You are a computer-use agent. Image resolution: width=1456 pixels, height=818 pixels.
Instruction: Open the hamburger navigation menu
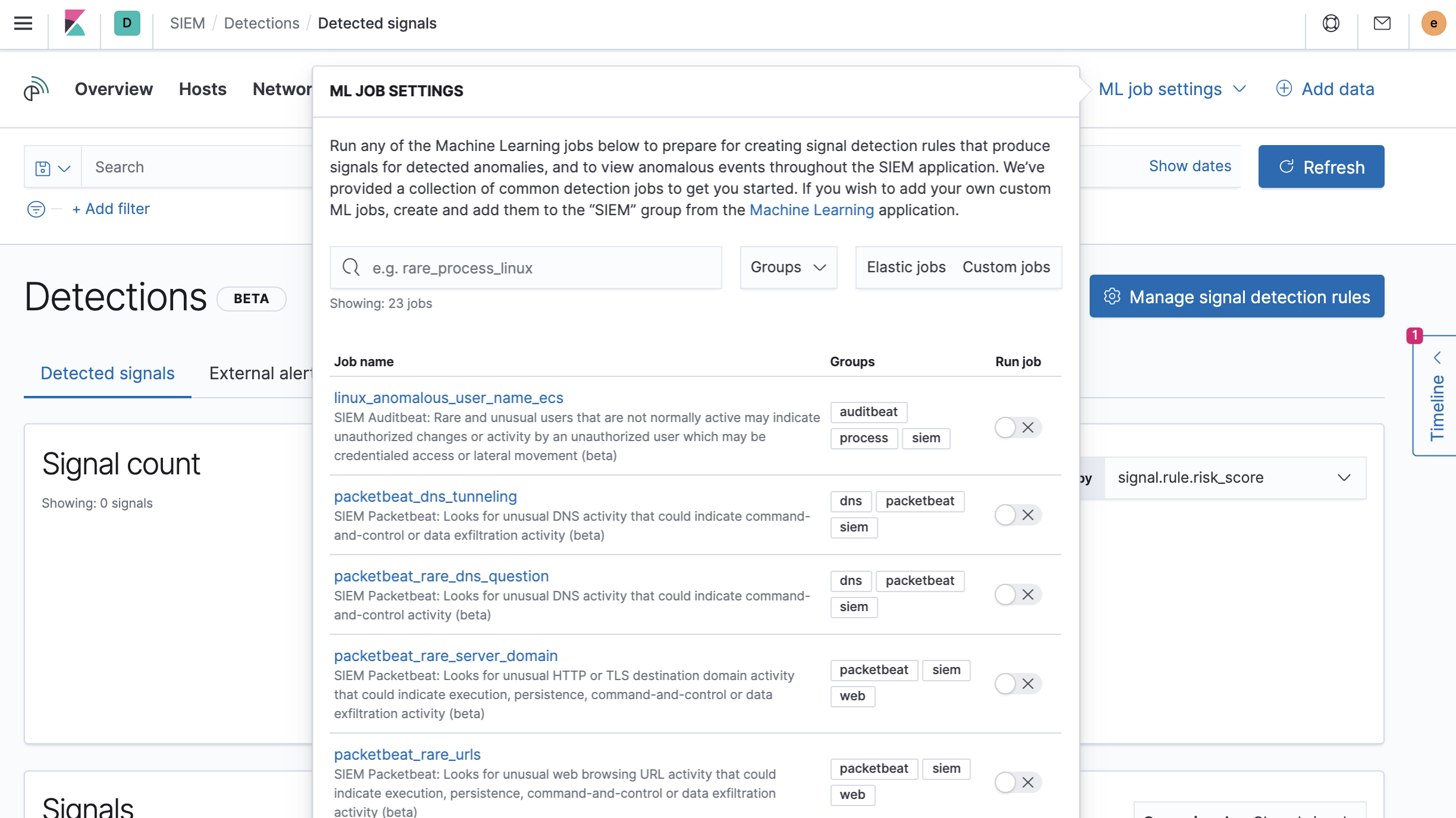(23, 23)
